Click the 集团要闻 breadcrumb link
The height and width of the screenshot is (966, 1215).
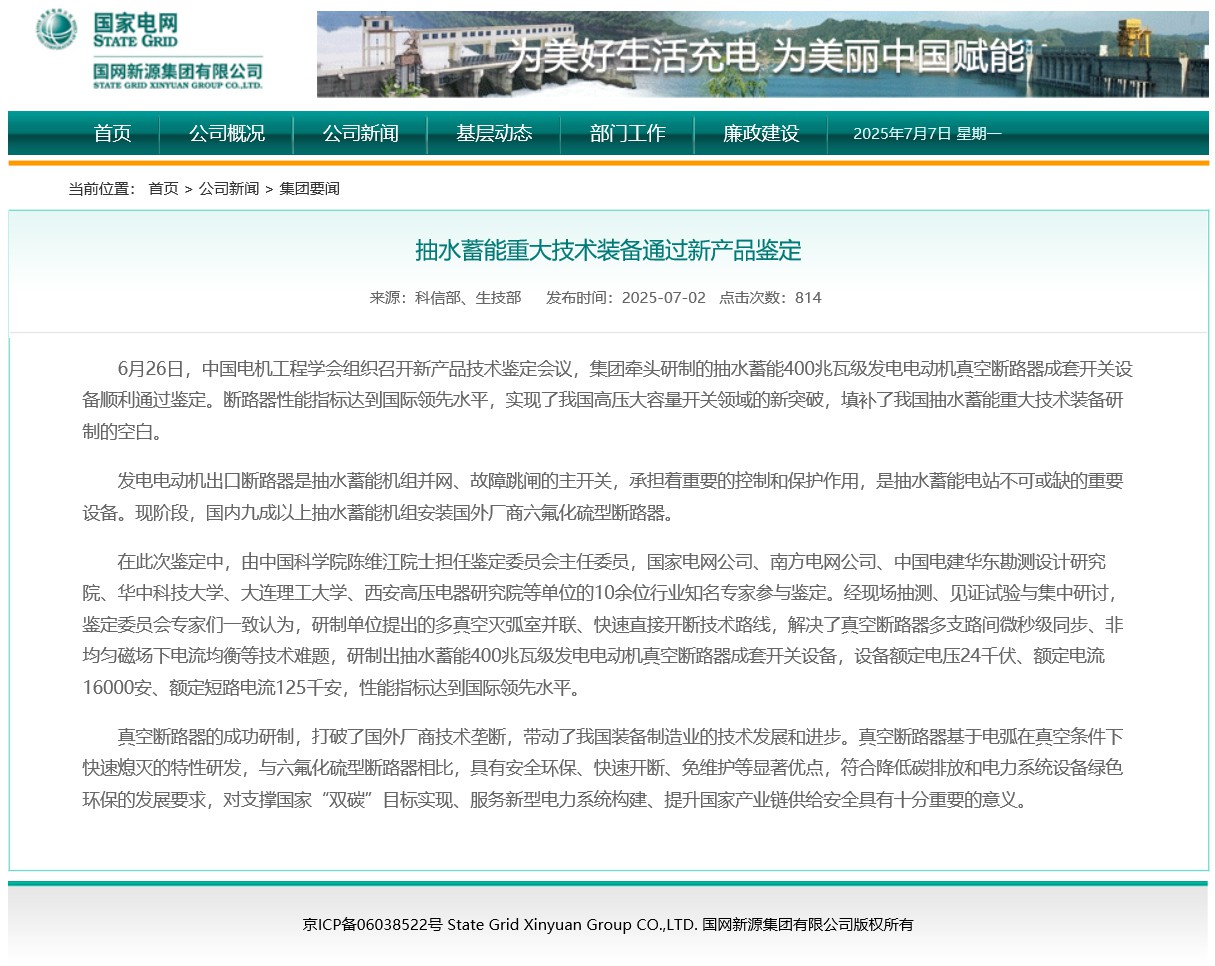[309, 188]
